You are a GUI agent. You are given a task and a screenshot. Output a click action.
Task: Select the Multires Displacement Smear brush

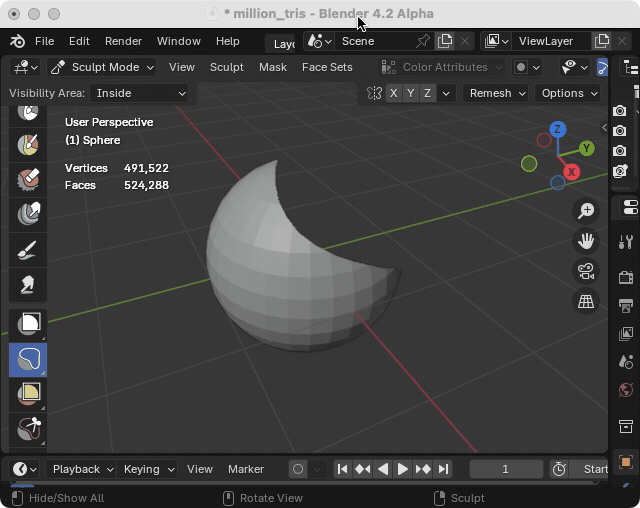(28, 214)
